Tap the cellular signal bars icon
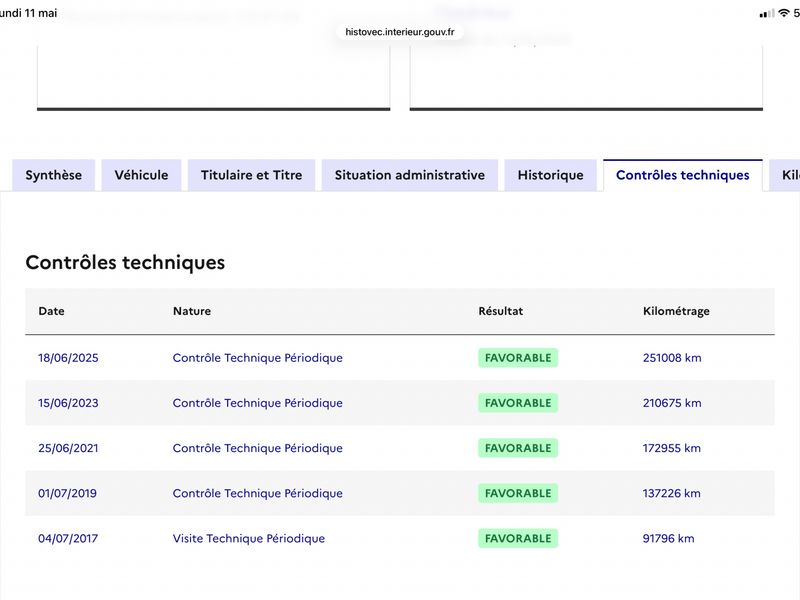This screenshot has width=800, height=600. coord(767,14)
